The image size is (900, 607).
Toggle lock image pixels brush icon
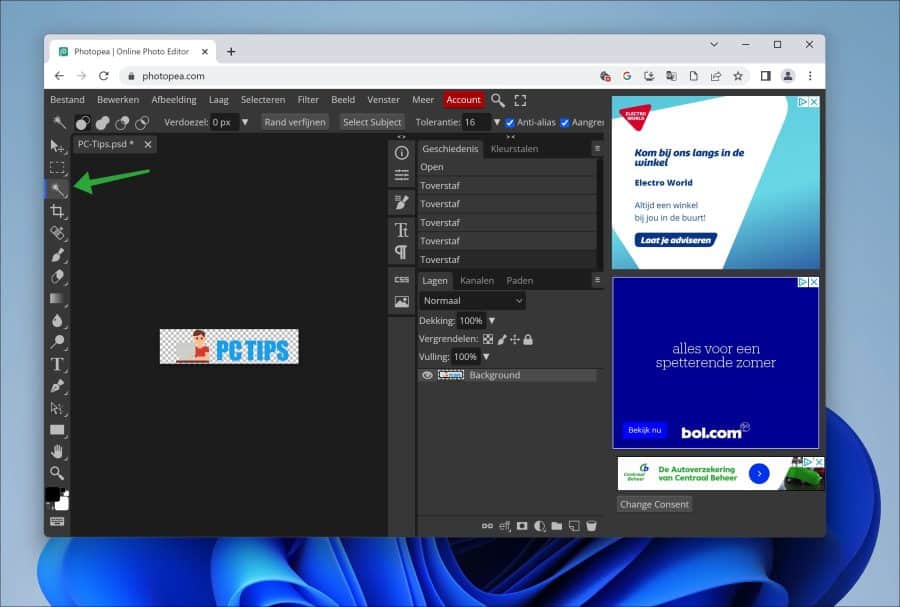502,339
